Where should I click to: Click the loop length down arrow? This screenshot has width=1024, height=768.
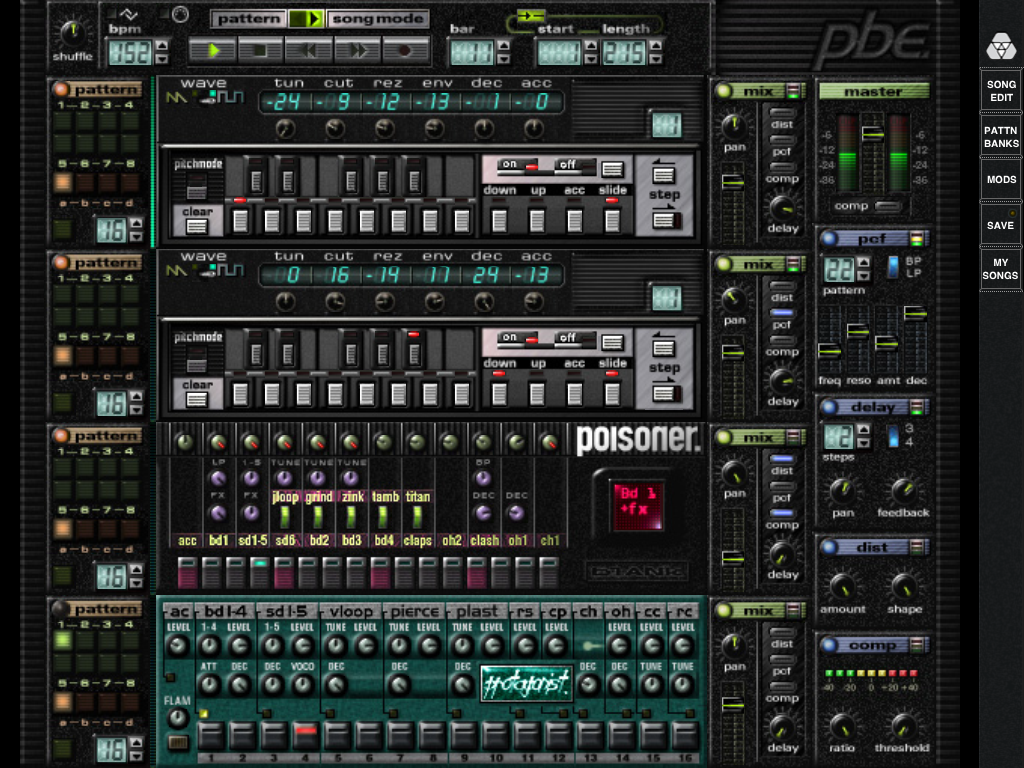click(x=656, y=59)
